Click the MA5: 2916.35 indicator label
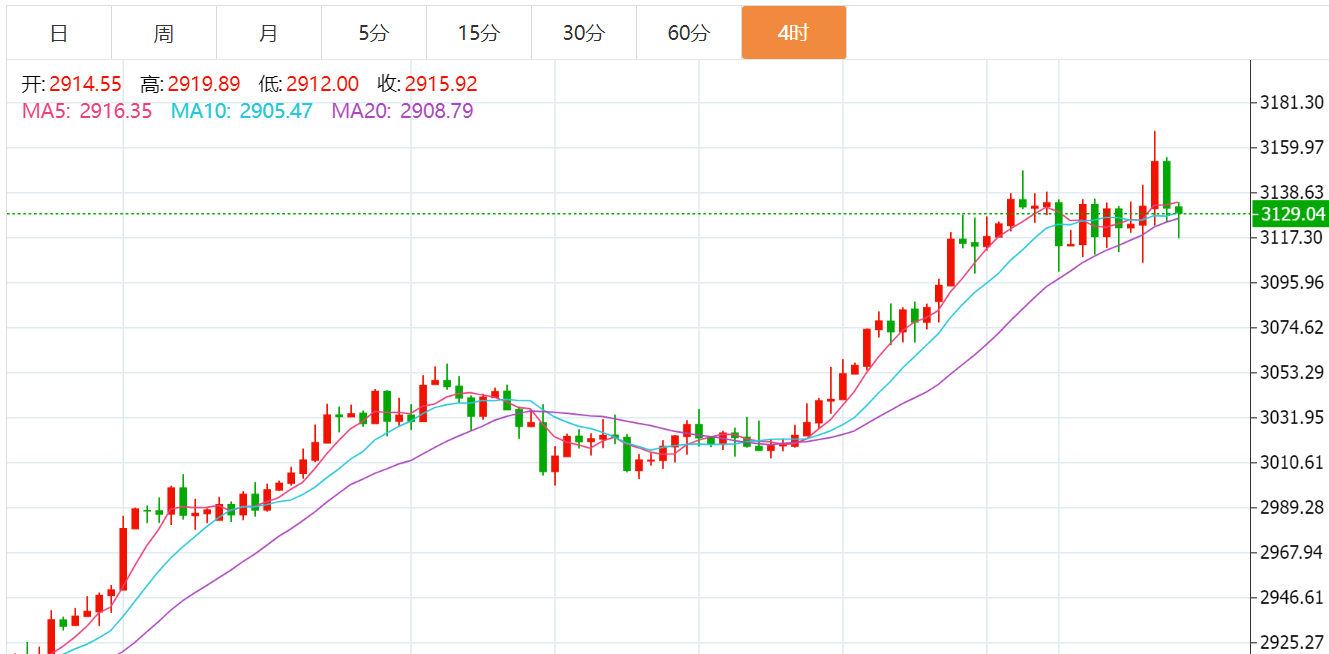The height and width of the screenshot is (654, 1329). click(87, 111)
